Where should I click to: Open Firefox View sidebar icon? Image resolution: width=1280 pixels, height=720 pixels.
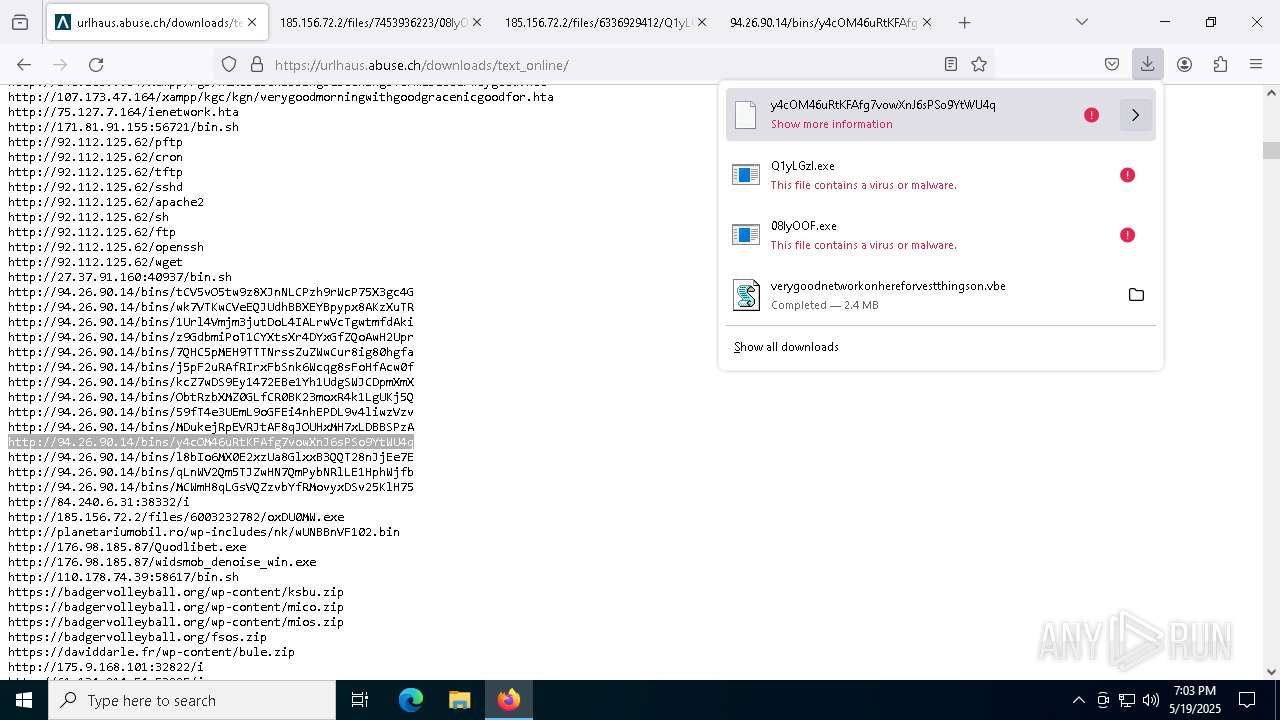click(20, 22)
